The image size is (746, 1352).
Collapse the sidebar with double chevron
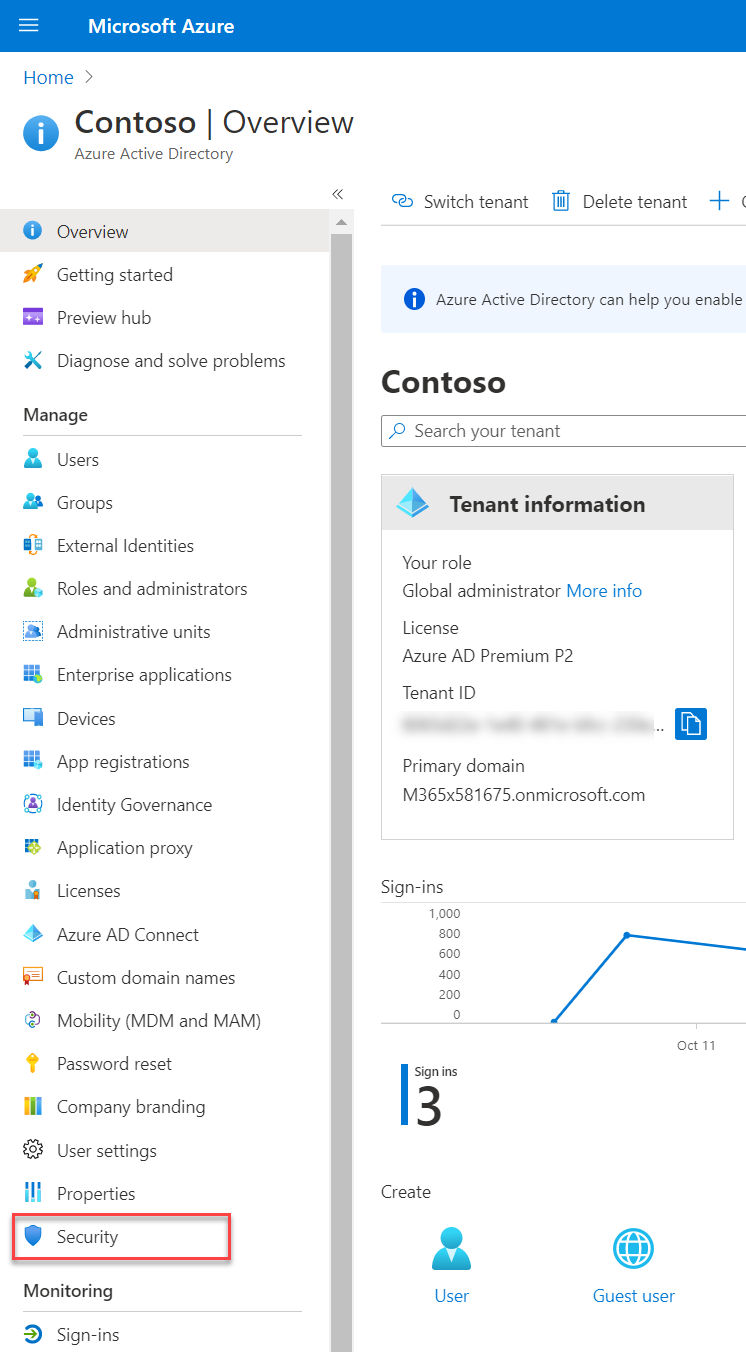(x=337, y=194)
